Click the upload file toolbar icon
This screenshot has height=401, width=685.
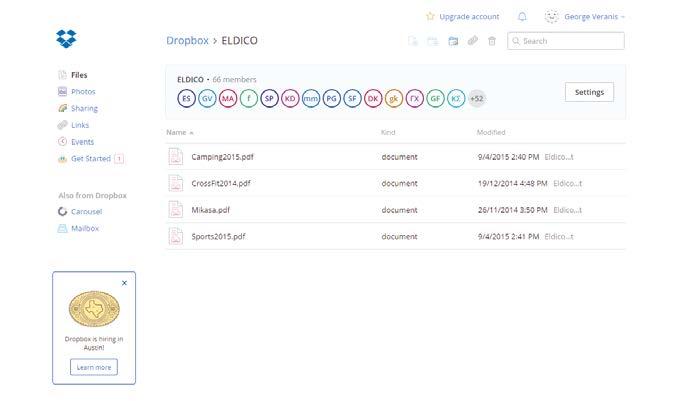[412, 41]
